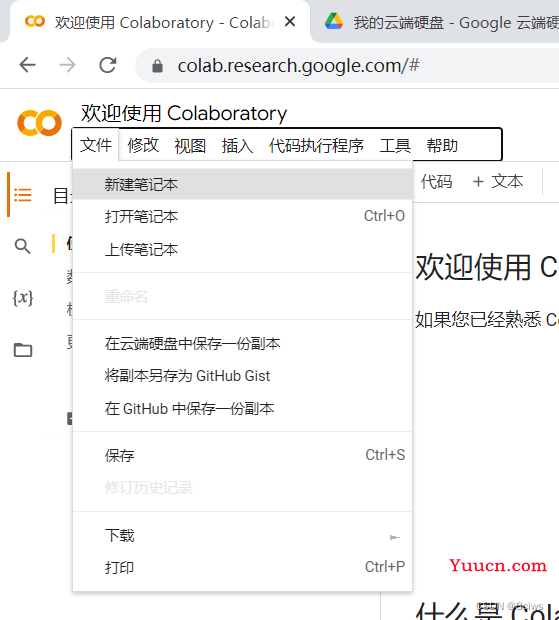Reload the page with refresh icon
Viewport: 559px width, 620px height.
click(108, 65)
